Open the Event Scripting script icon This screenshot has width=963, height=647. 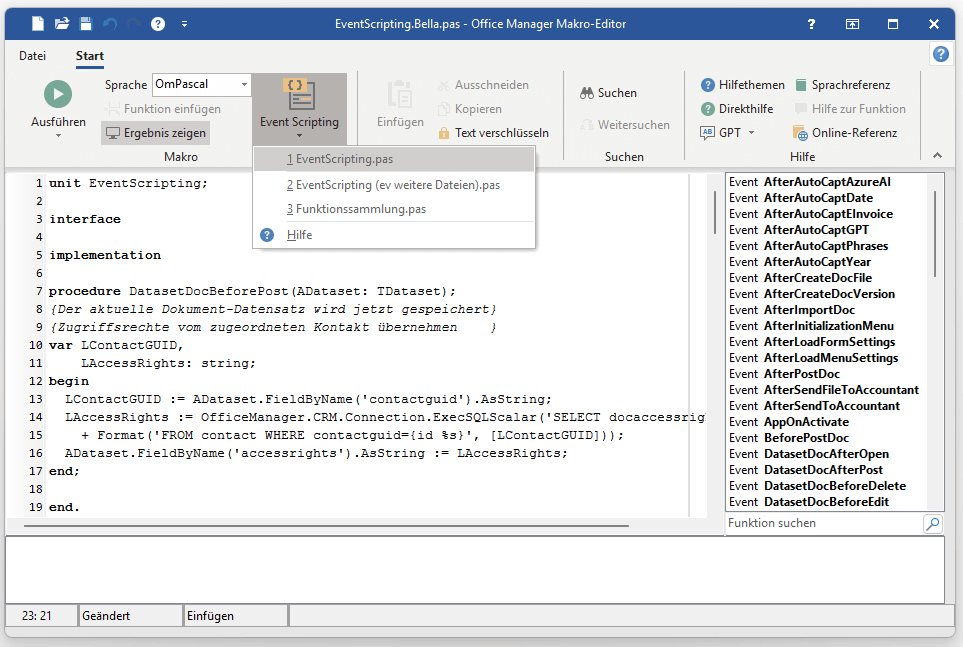[299, 96]
